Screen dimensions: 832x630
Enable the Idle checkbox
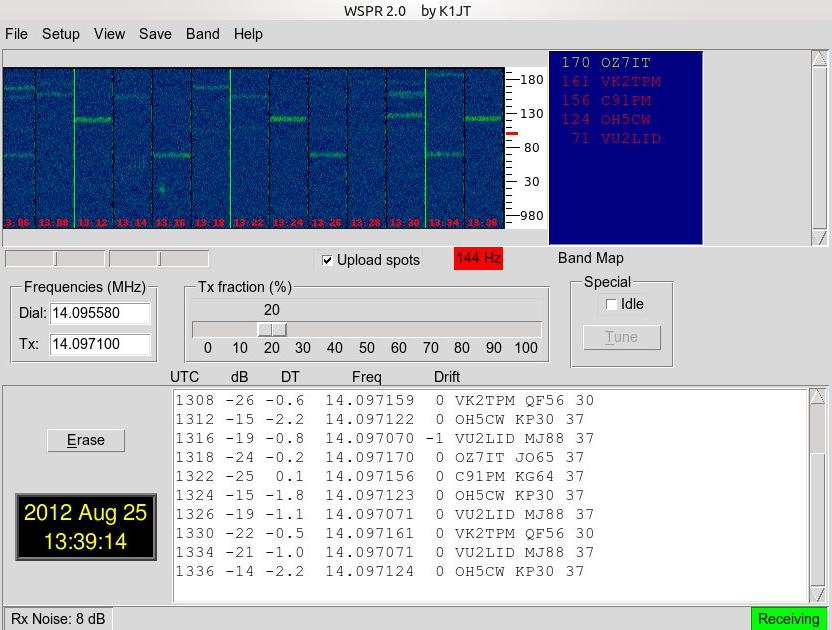pos(611,305)
